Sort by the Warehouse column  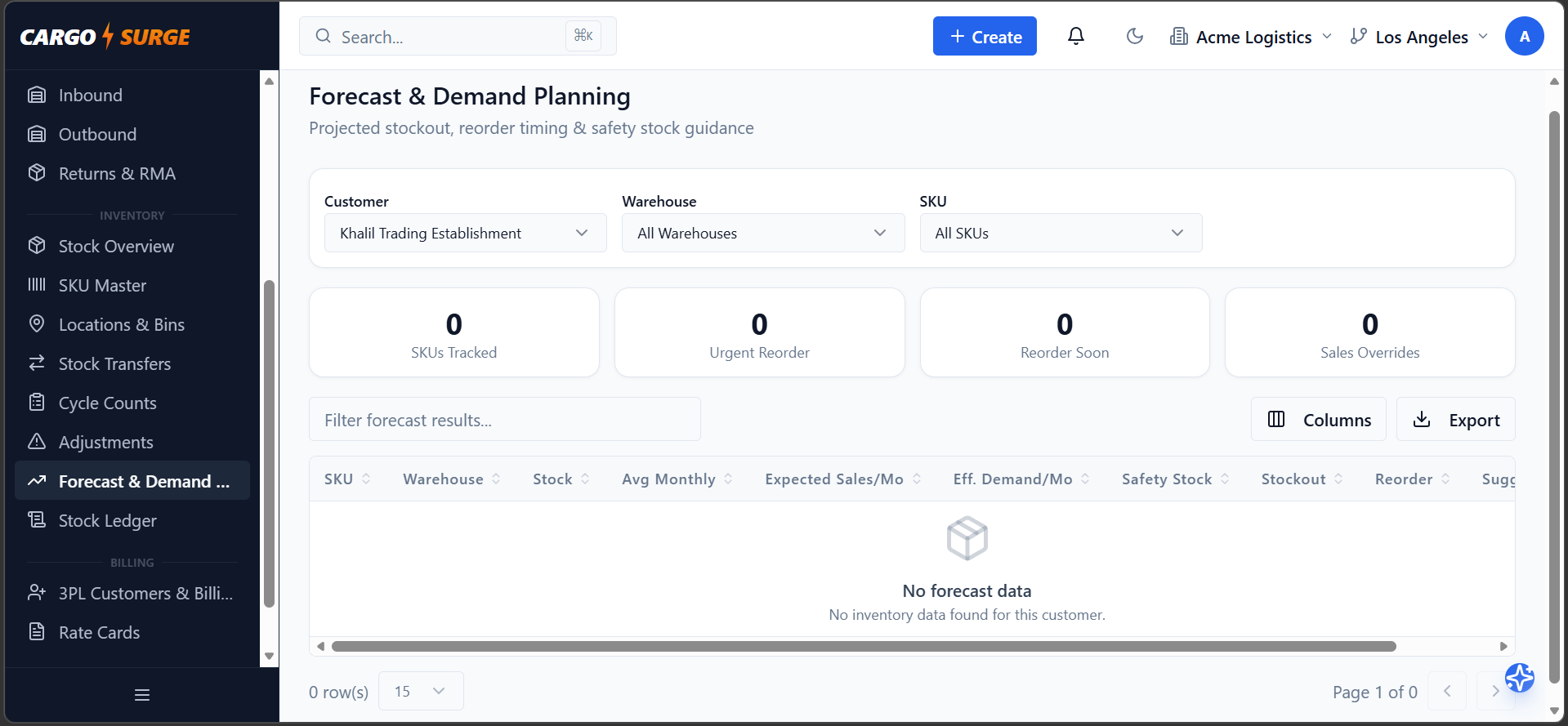pyautogui.click(x=452, y=479)
